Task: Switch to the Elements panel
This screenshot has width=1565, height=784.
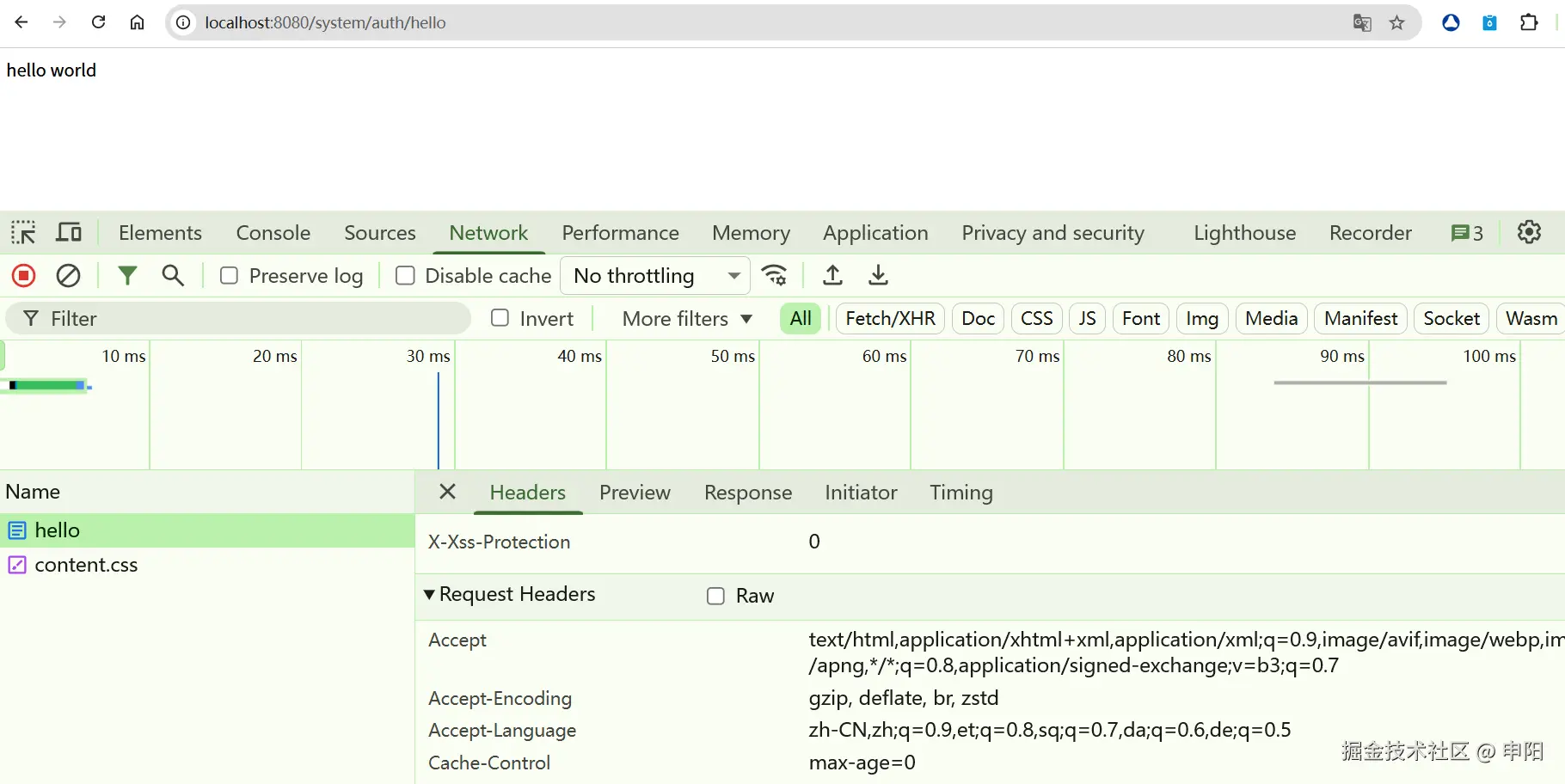Action: click(160, 233)
